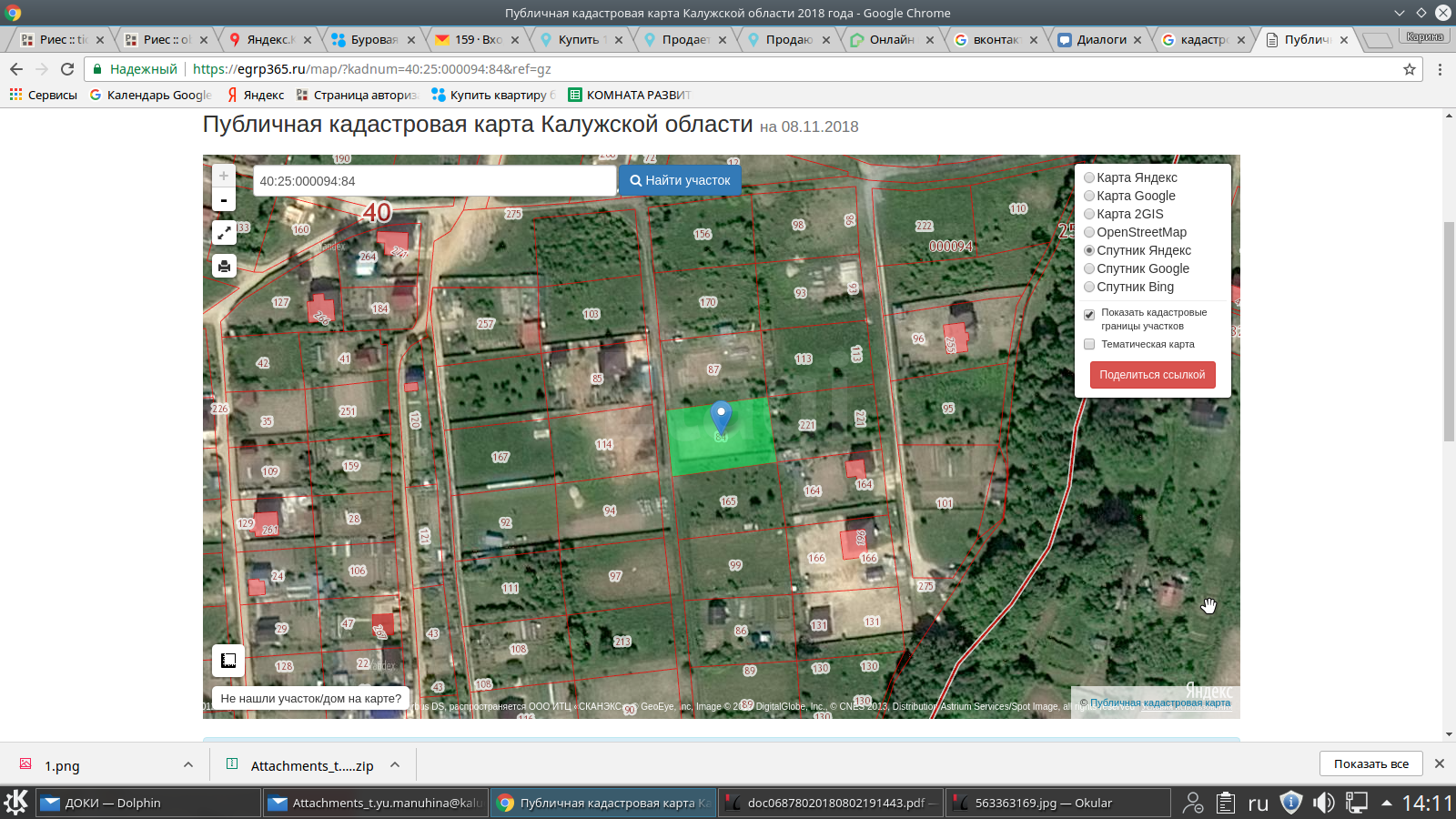This screenshot has height=819, width=1456.
Task: Expand 1.png download options arrow
Action: (188, 764)
